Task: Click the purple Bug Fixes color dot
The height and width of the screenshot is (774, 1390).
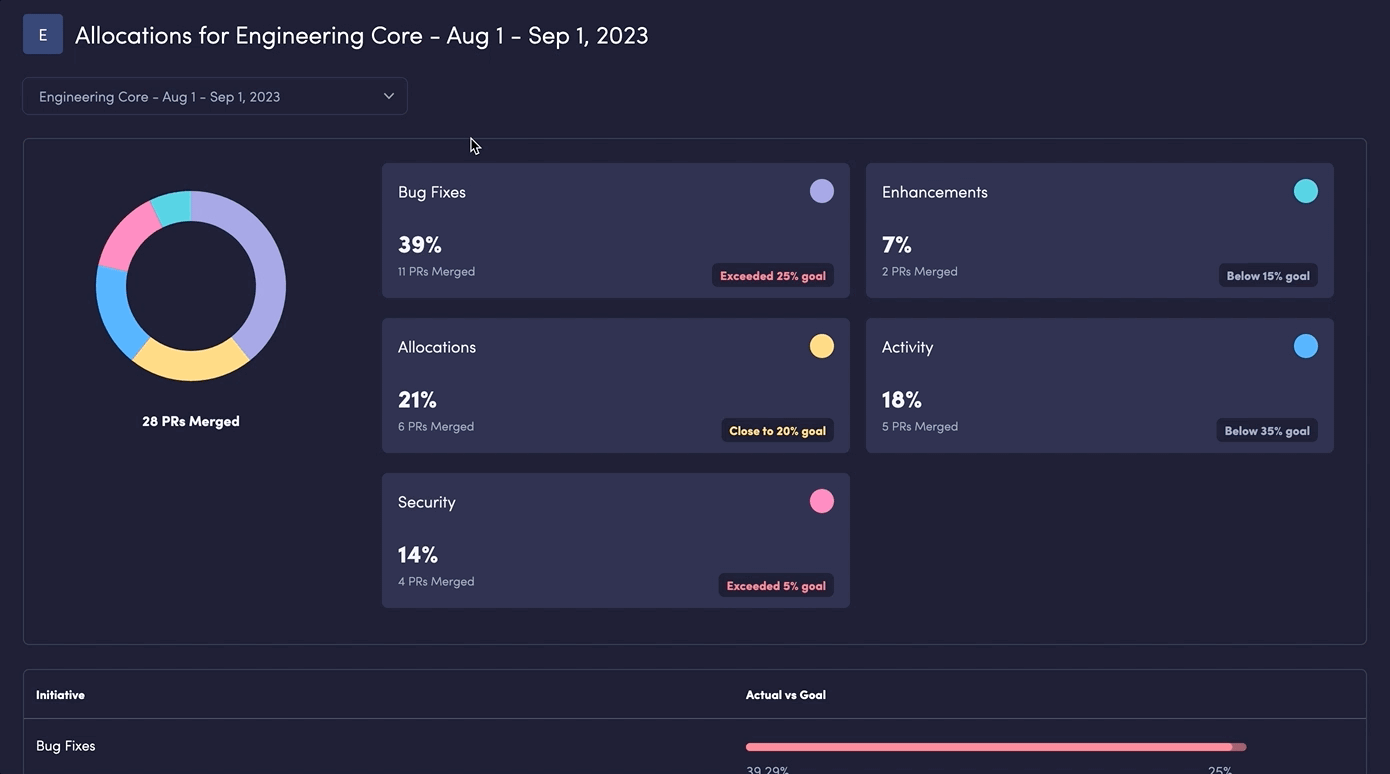Action: click(821, 191)
